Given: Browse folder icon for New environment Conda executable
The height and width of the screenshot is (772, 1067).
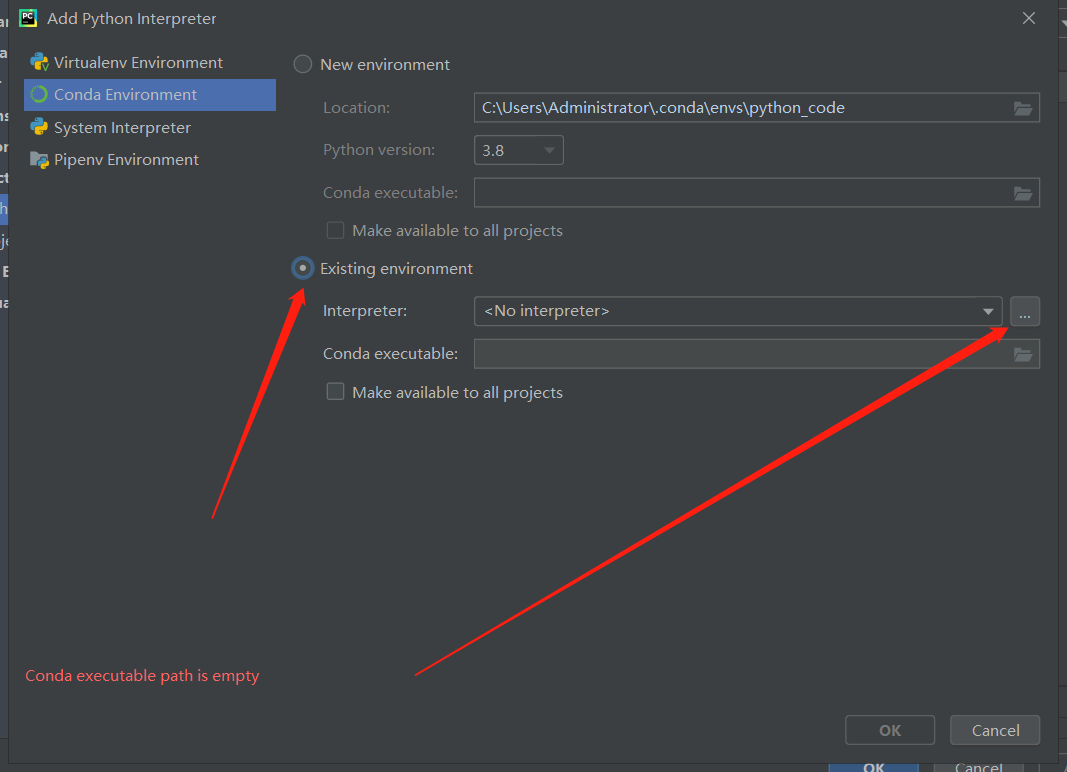Looking at the screenshot, I should pos(1023,193).
